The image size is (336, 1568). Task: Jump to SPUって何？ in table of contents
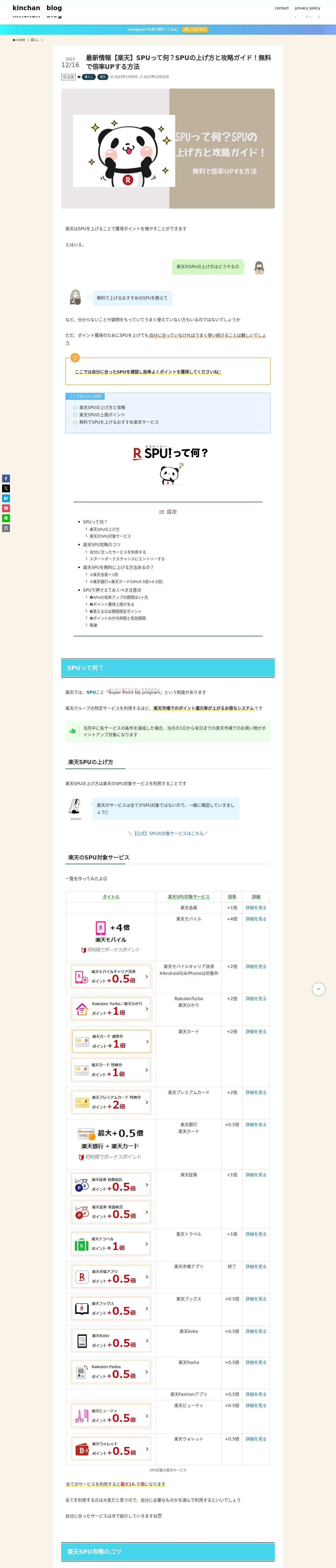[95, 522]
